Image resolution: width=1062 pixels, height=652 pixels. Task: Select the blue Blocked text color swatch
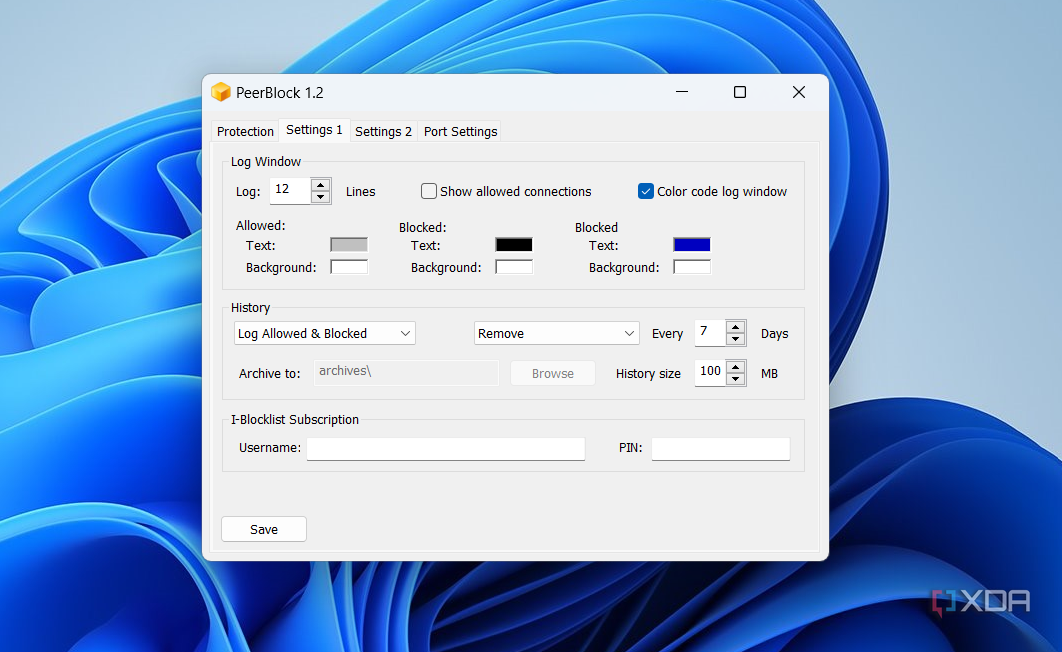[x=692, y=245]
